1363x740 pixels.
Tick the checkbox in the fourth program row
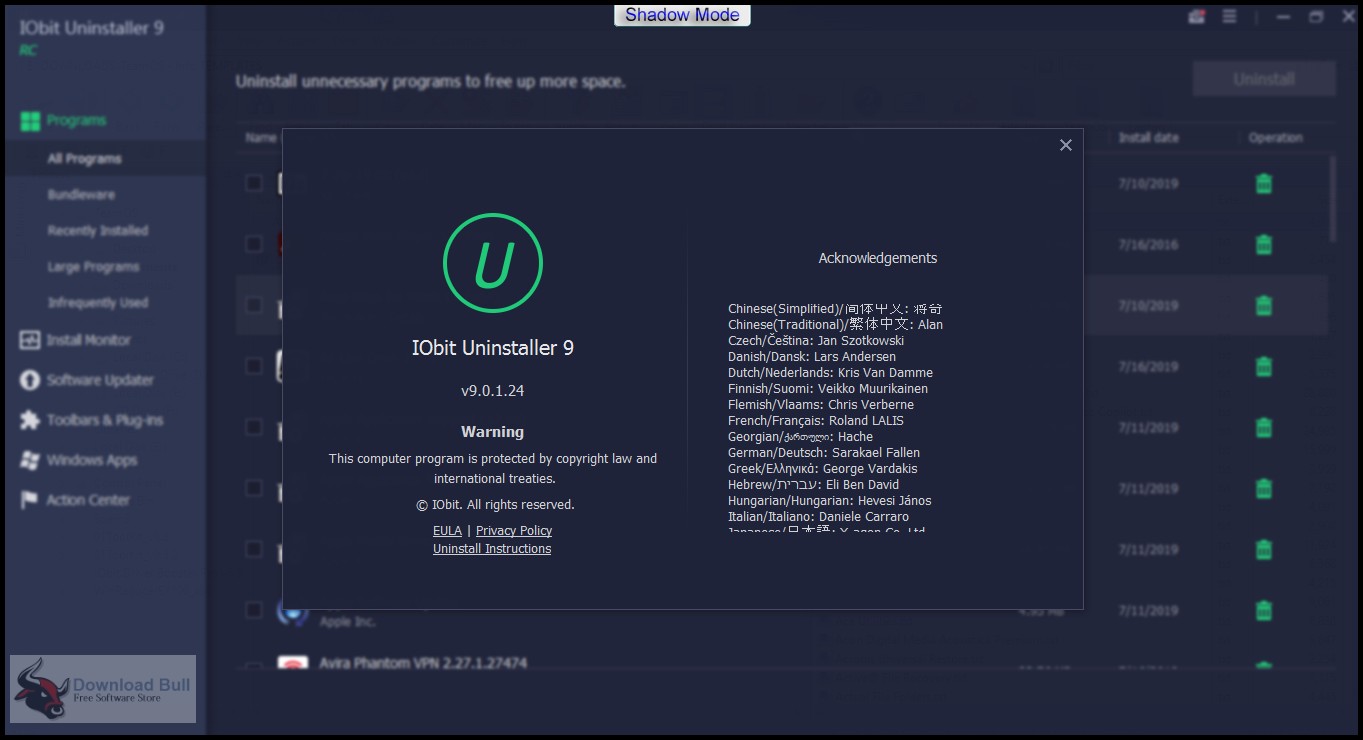click(254, 366)
